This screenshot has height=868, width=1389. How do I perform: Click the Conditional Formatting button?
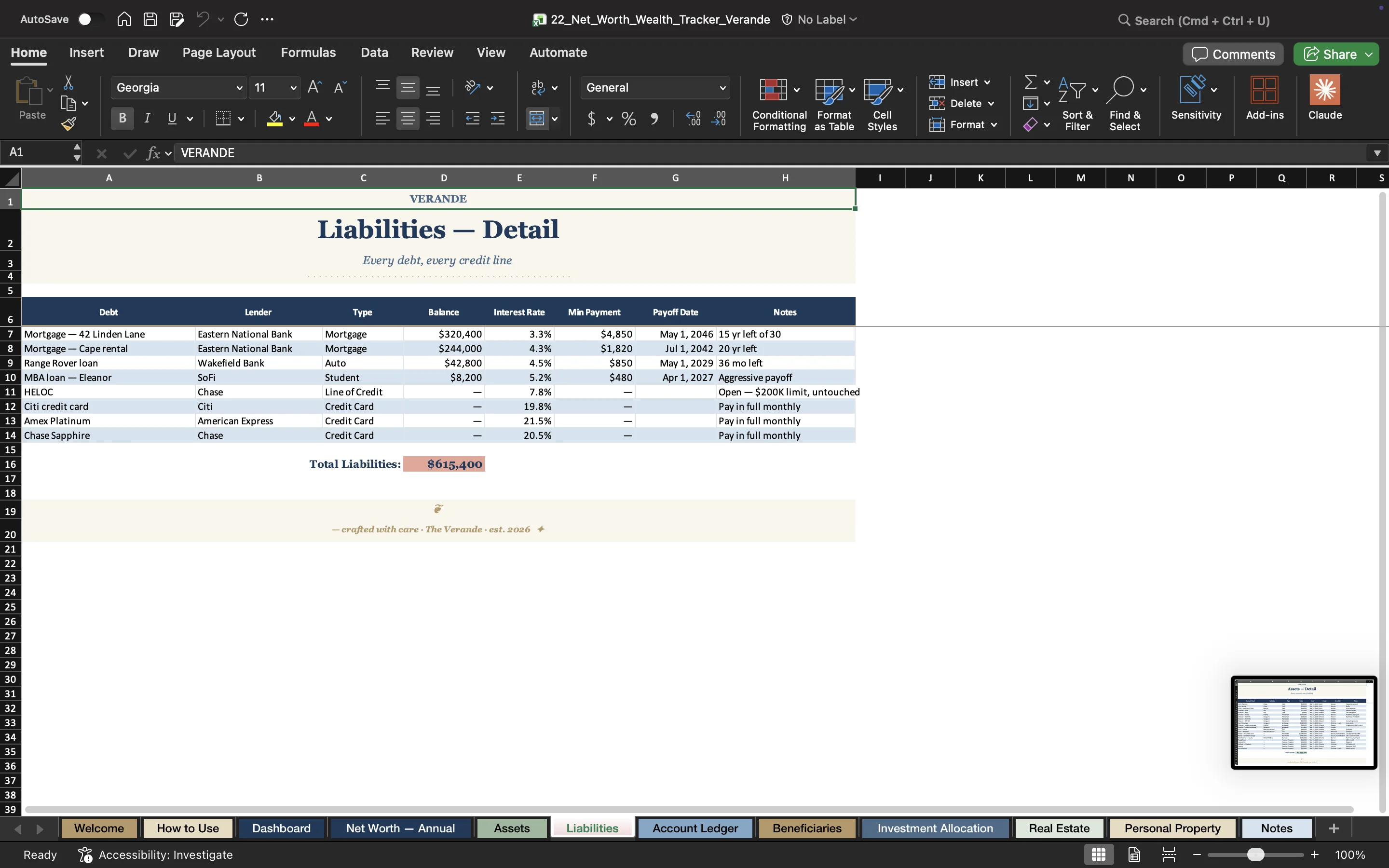779,105
